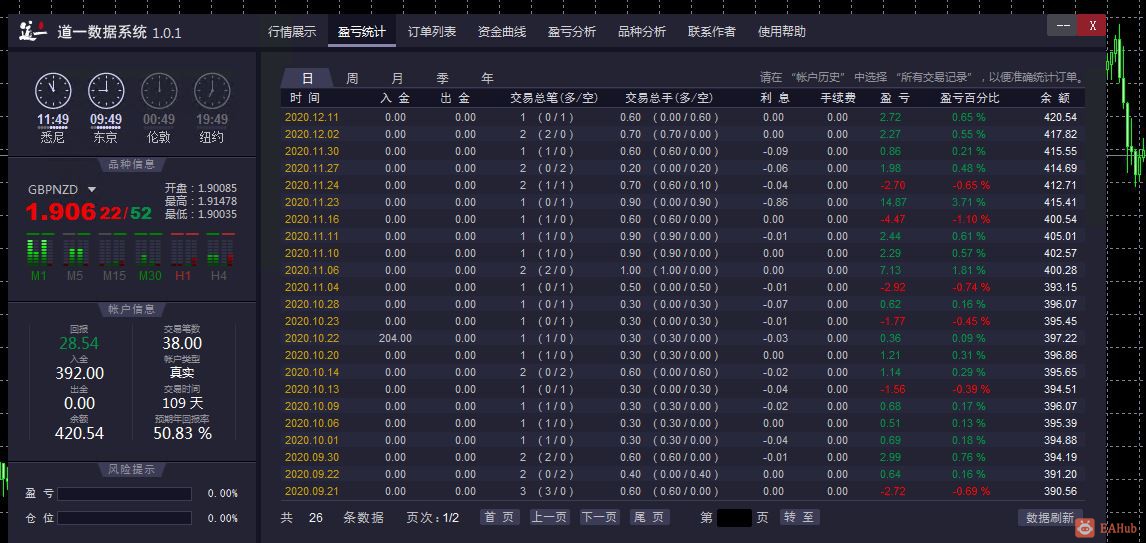This screenshot has width=1146, height=543.
Task: Open the 使用帮助 tab
Action: (x=782, y=31)
